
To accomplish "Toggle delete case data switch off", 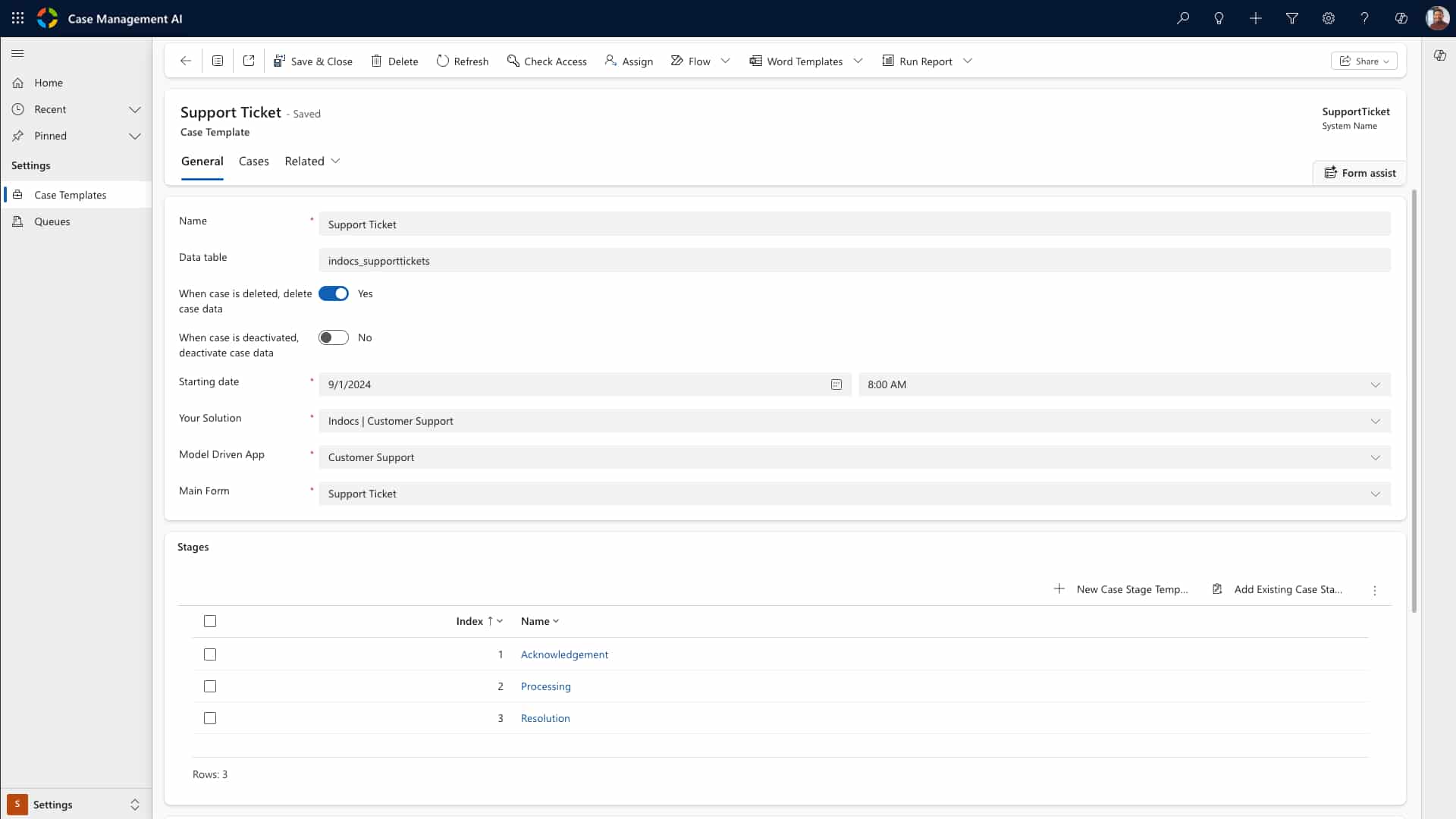I will pyautogui.click(x=334, y=293).
